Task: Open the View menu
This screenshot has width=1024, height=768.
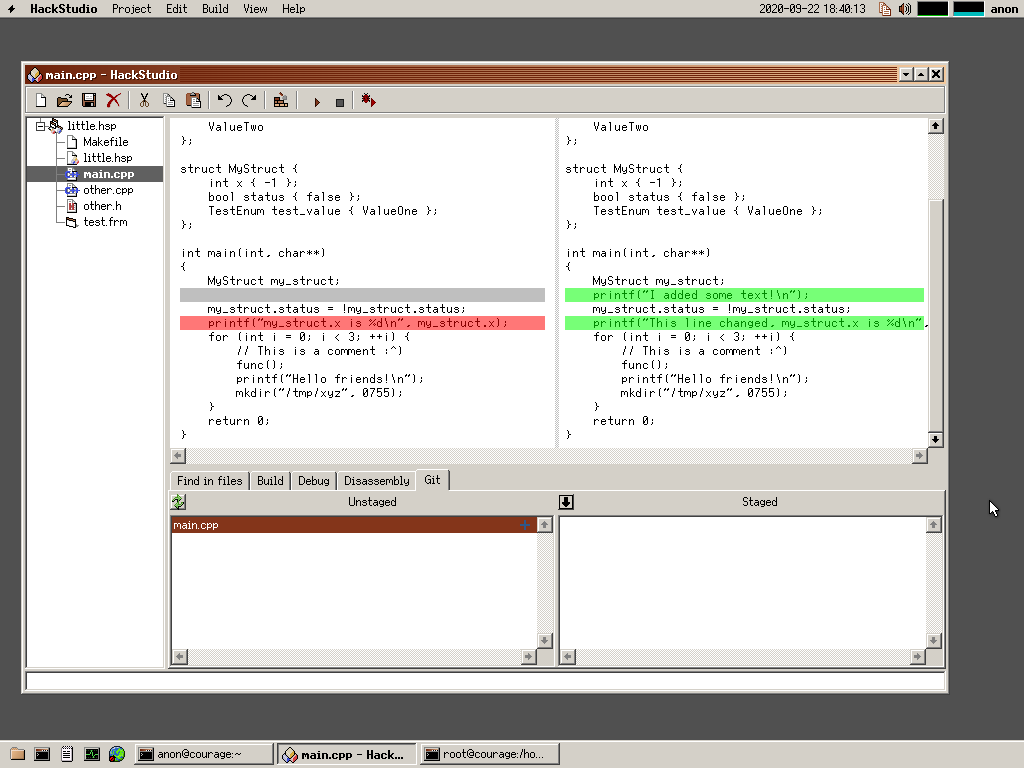Action: (x=255, y=8)
